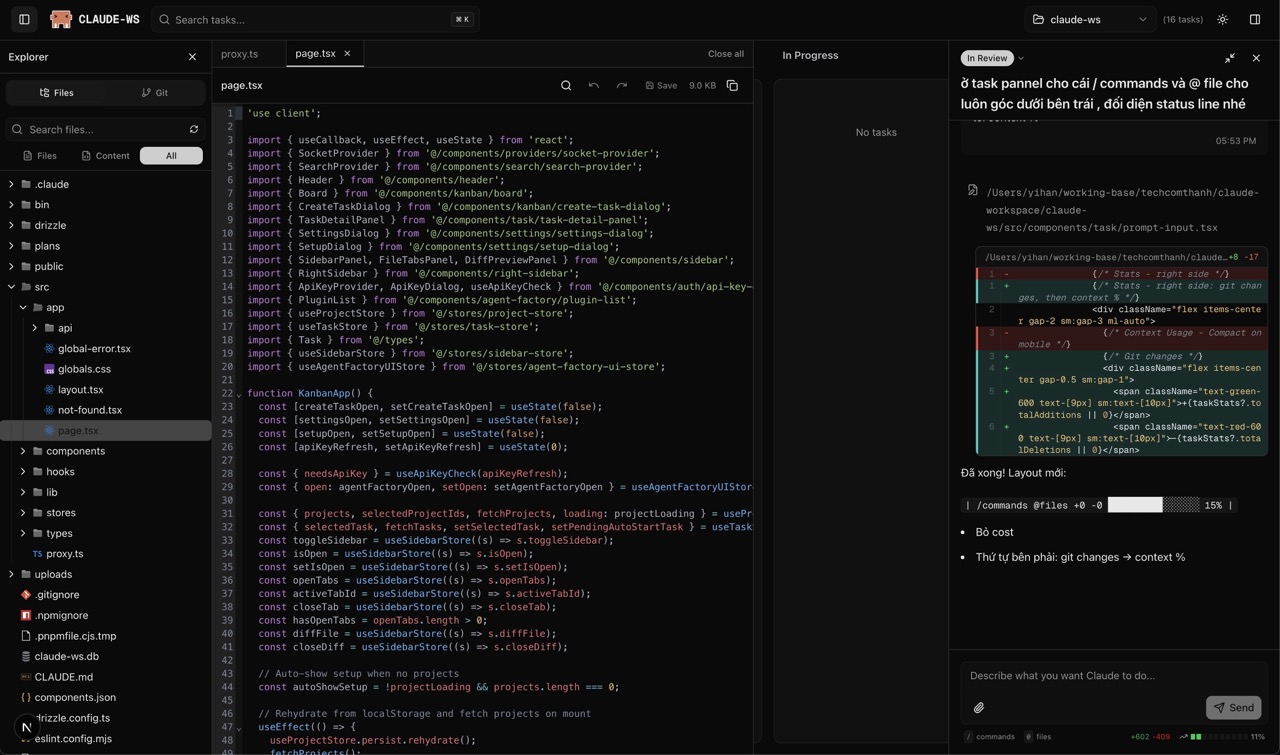Switch to the proxy.ts tab
The height and width of the screenshot is (755, 1280).
point(240,54)
